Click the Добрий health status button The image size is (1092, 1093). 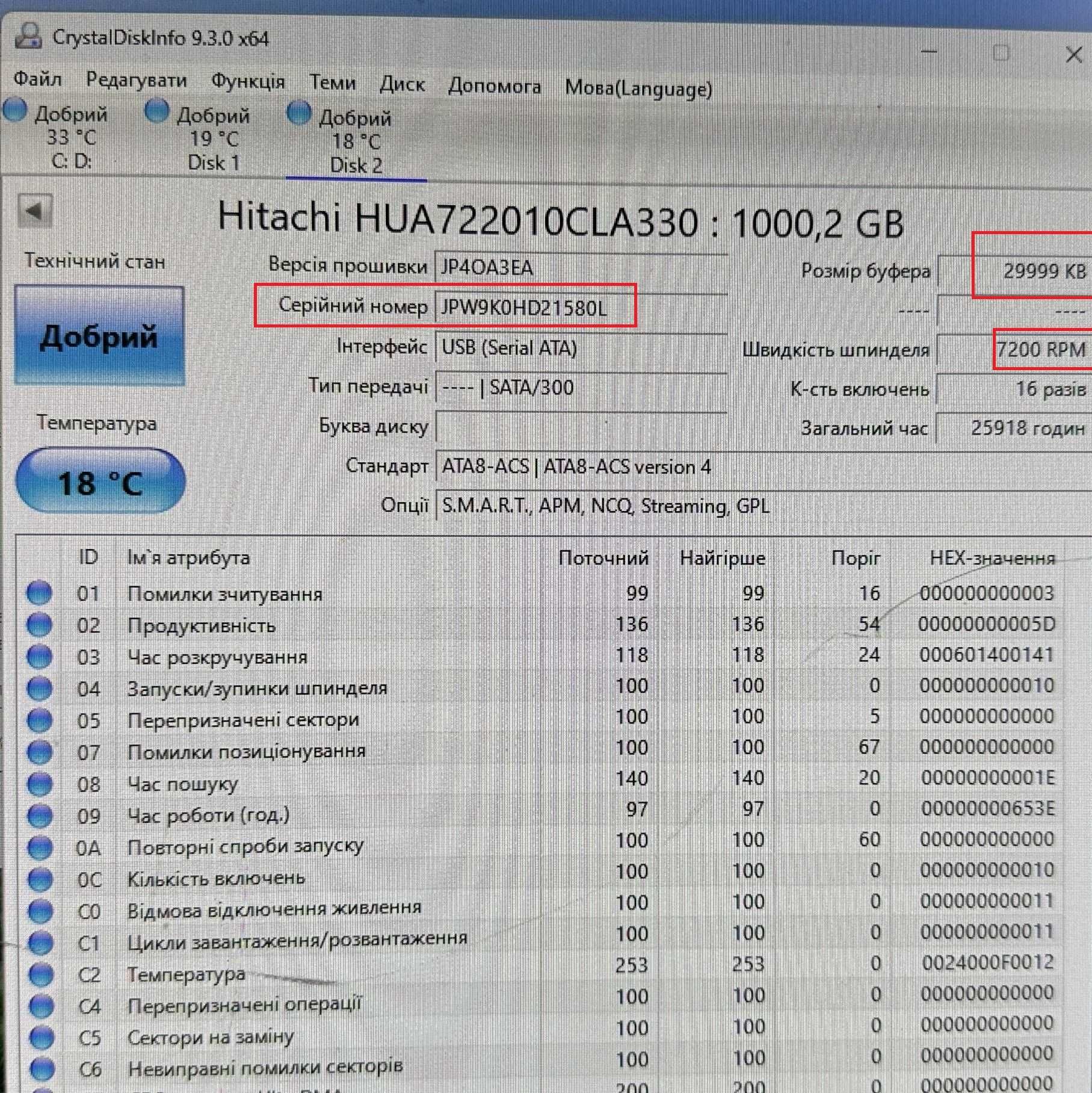coord(99,335)
